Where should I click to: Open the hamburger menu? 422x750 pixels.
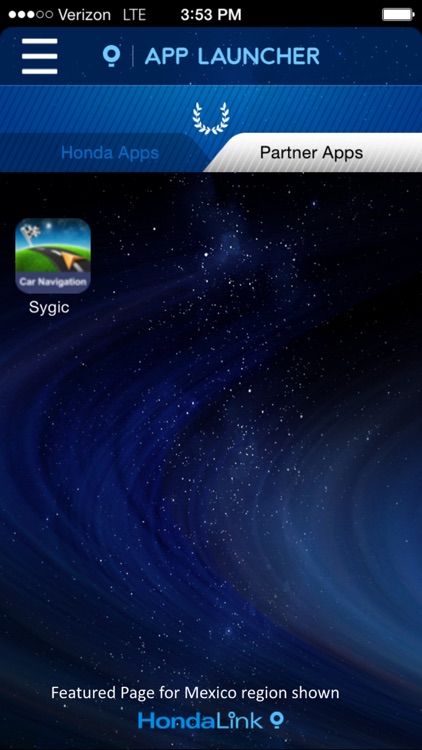point(40,56)
